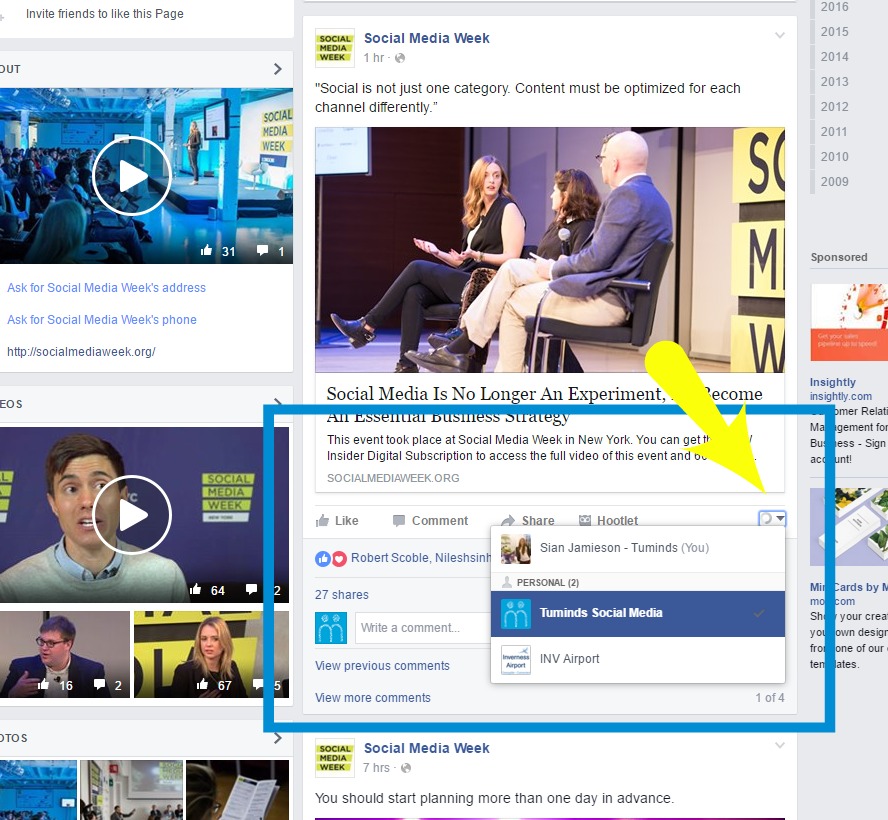The height and width of the screenshot is (820, 888).
Task: Like the Social Media Week post
Action: tap(337, 520)
